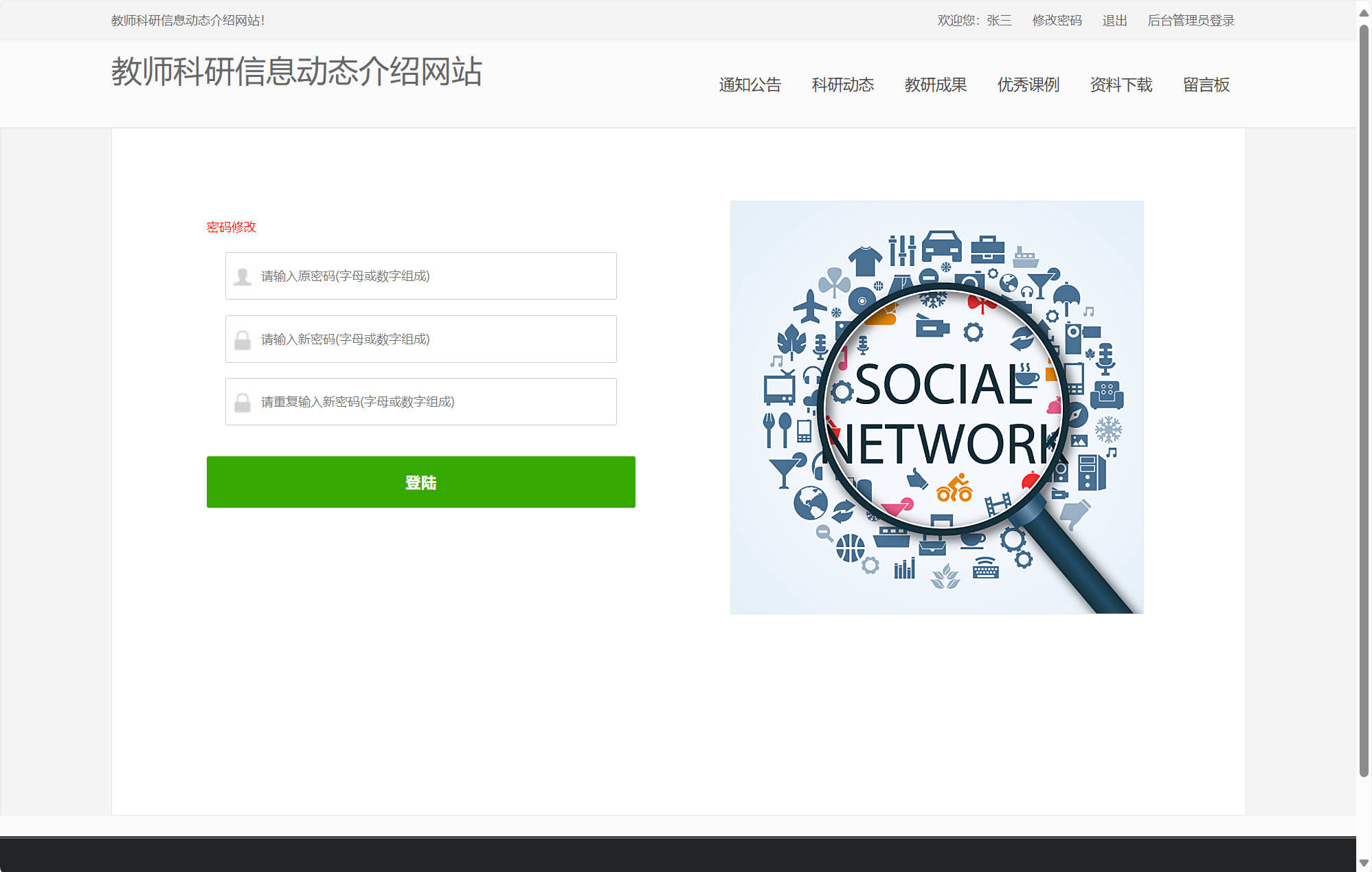Select 教研成果 from the navigation

[x=936, y=85]
